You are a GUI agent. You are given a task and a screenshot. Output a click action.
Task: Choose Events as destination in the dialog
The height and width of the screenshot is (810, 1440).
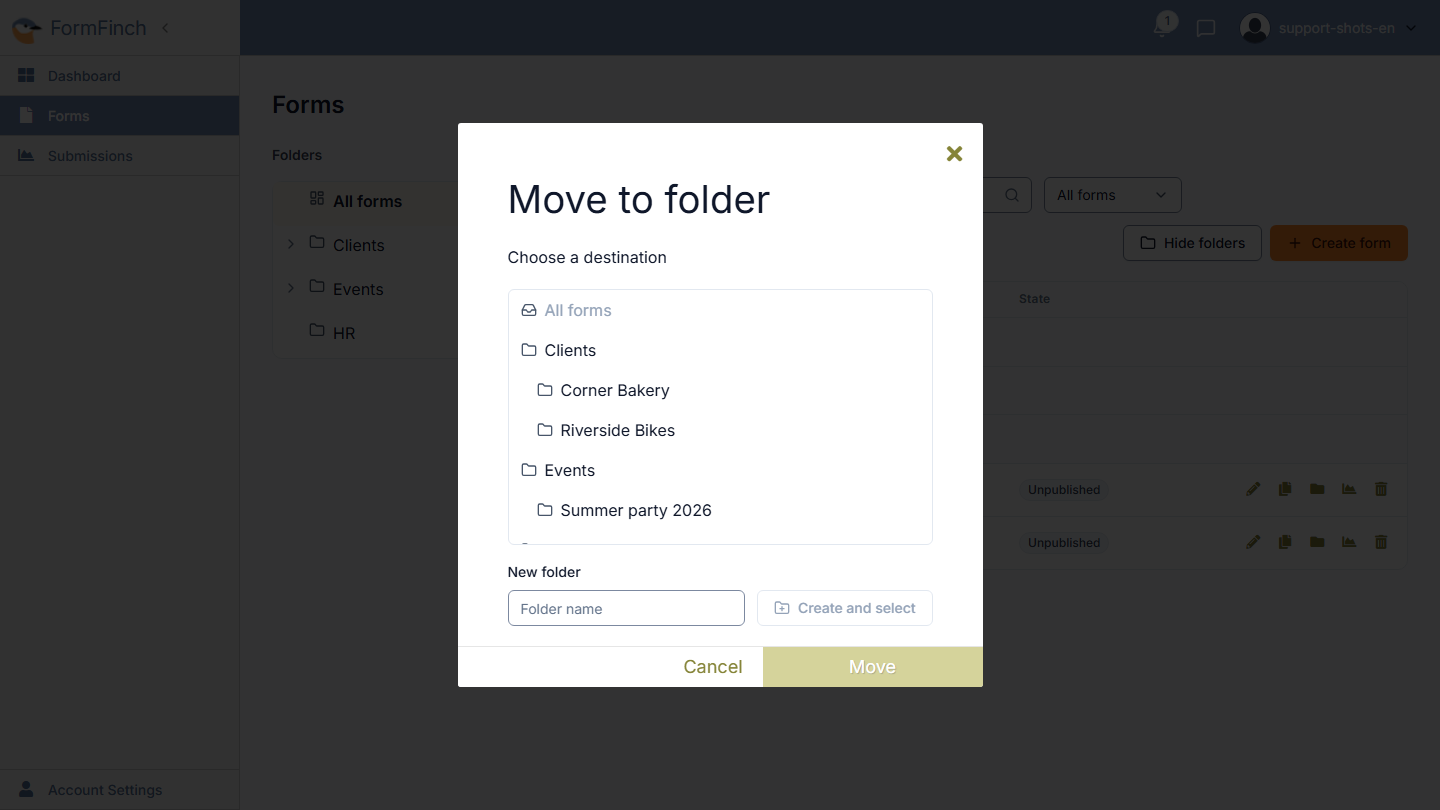click(x=720, y=470)
